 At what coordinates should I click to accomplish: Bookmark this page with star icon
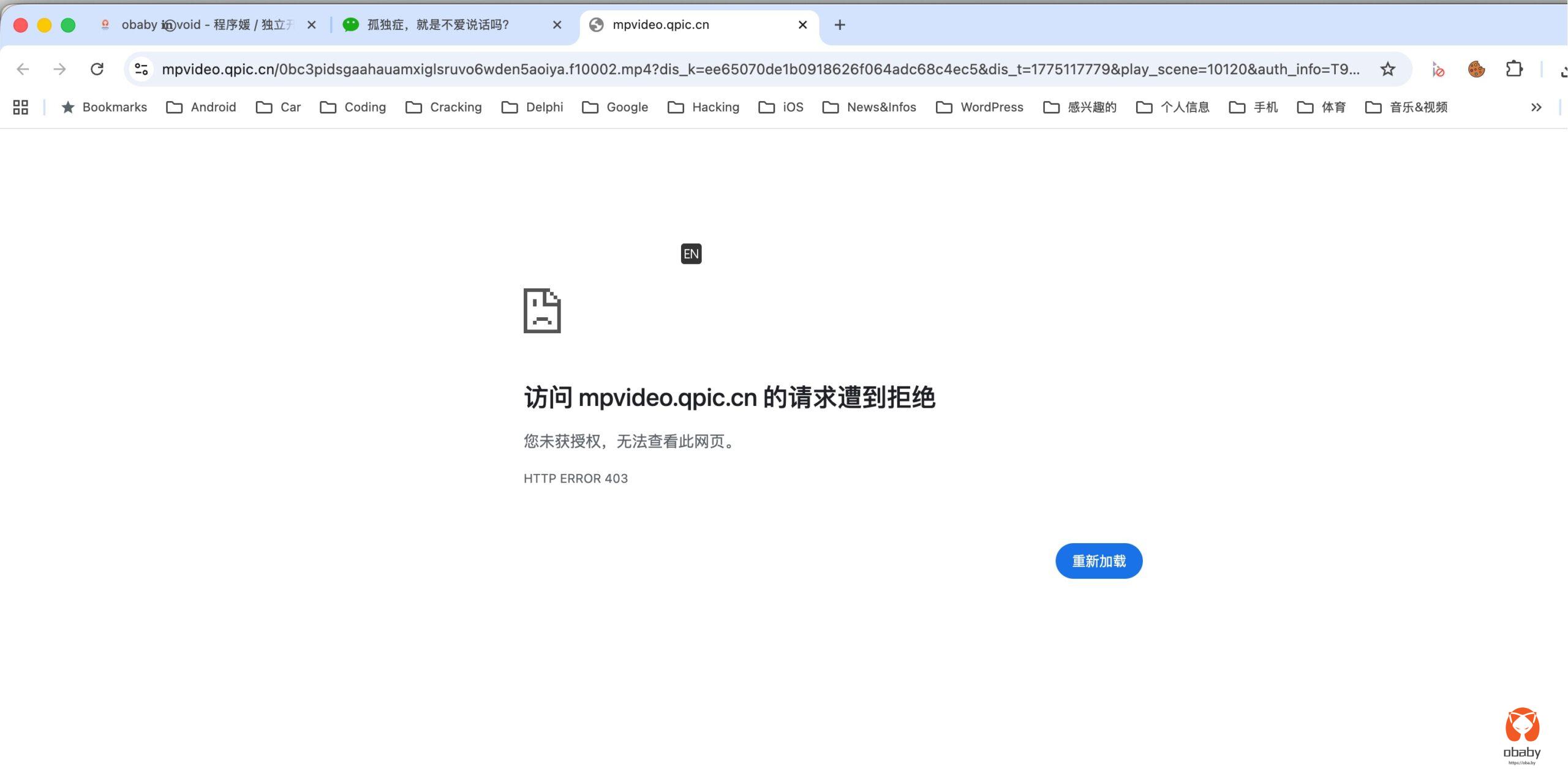(1387, 69)
